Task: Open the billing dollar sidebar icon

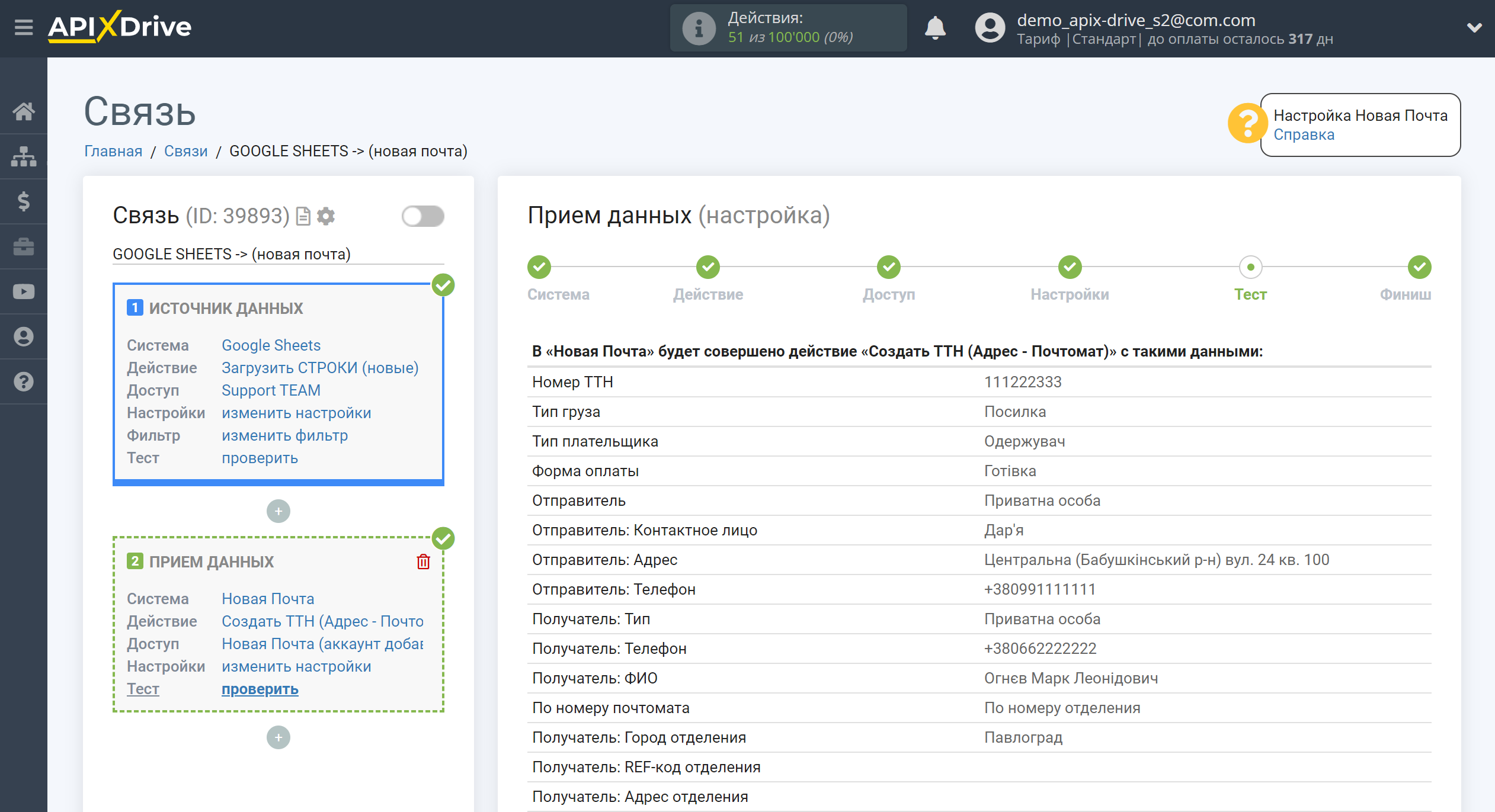Action: coord(24,201)
